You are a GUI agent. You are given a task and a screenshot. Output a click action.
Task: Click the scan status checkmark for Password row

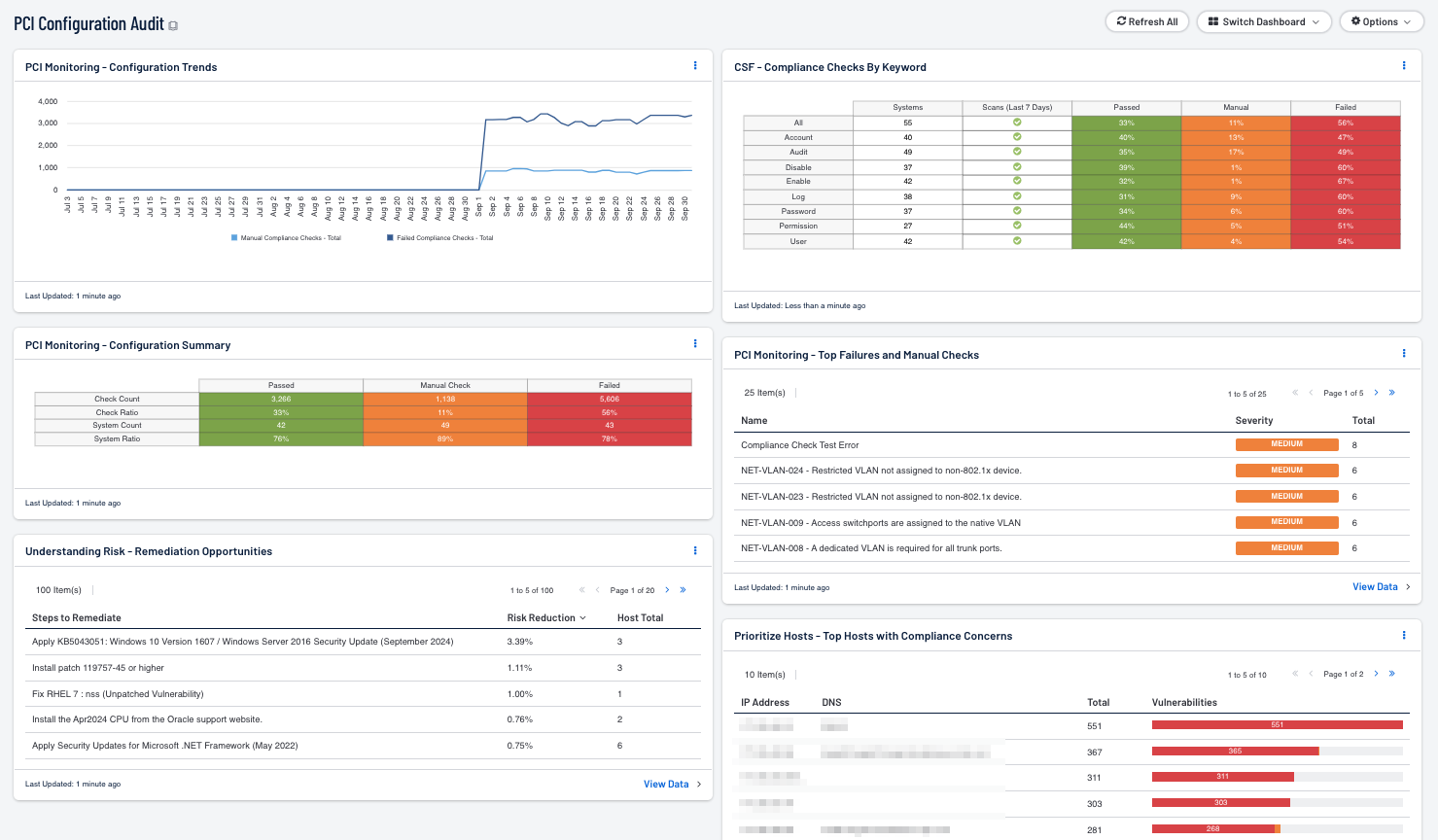pyautogui.click(x=1017, y=211)
